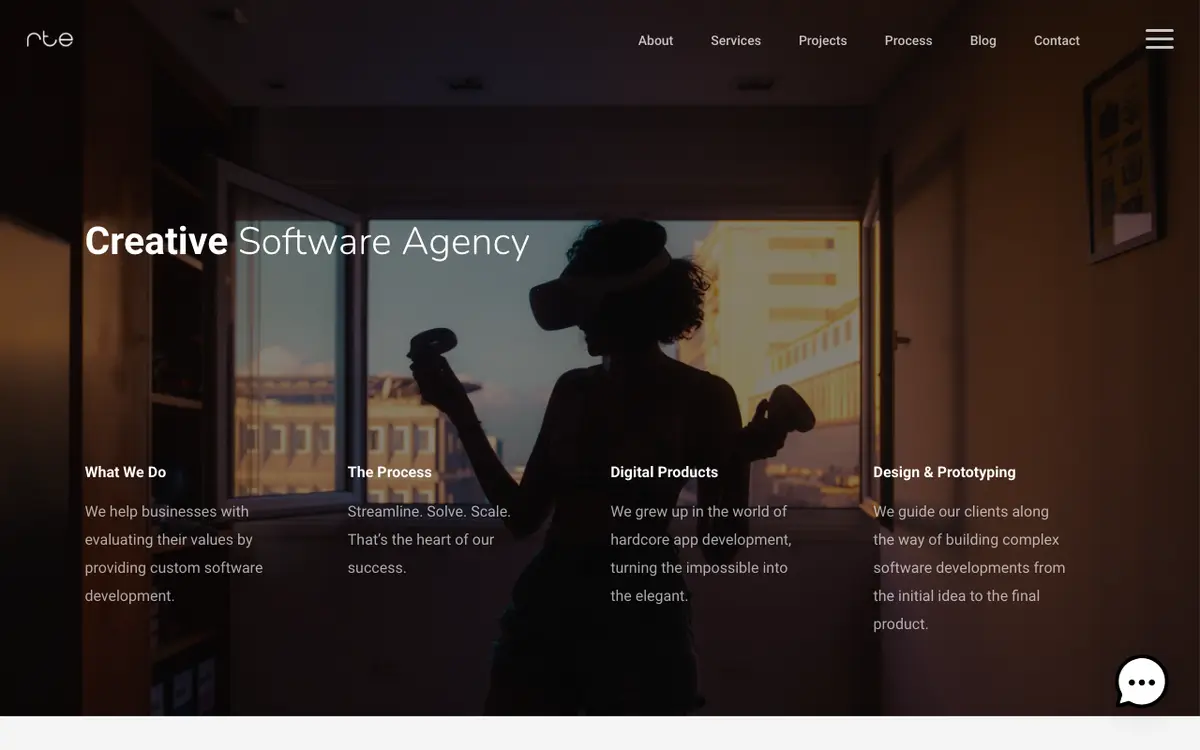Visit the Blog link
Screen dimensions: 1200x750
pyautogui.click(x=983, y=41)
